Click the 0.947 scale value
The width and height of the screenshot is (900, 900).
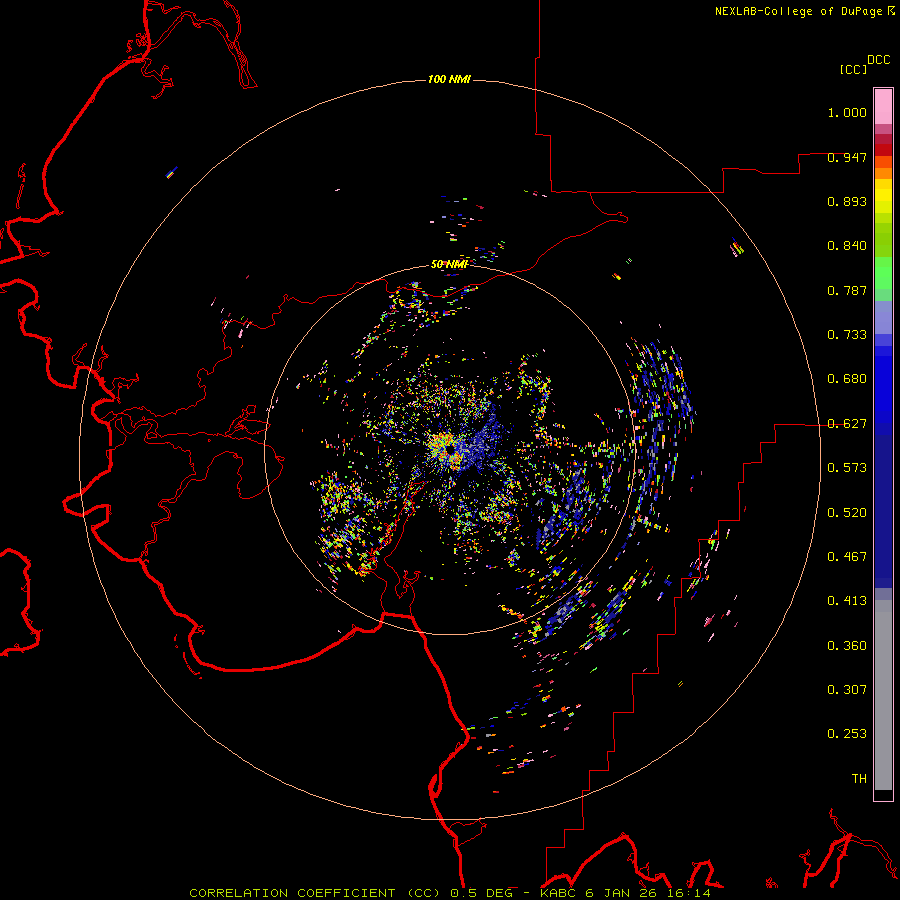tap(847, 157)
